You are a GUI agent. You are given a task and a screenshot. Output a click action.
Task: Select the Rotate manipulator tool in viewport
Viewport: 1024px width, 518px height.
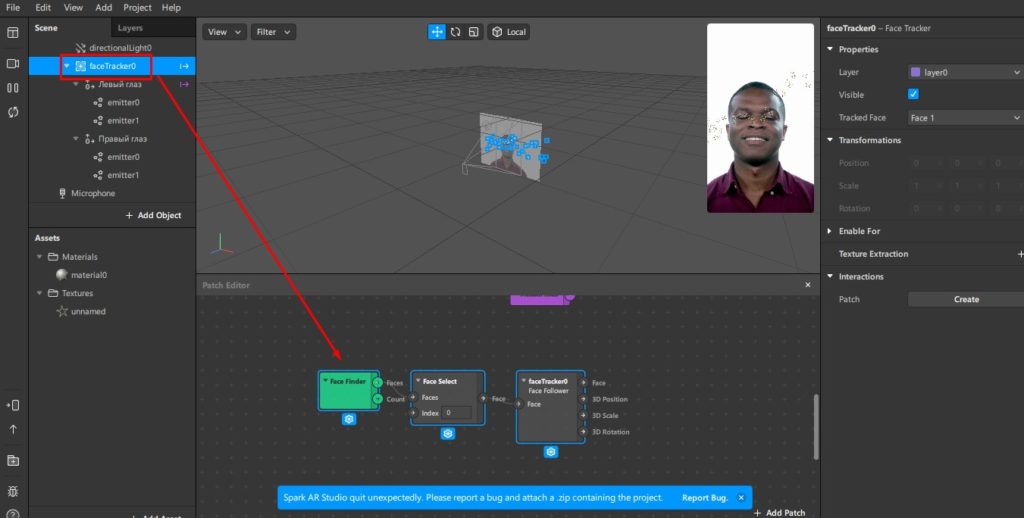(455, 32)
